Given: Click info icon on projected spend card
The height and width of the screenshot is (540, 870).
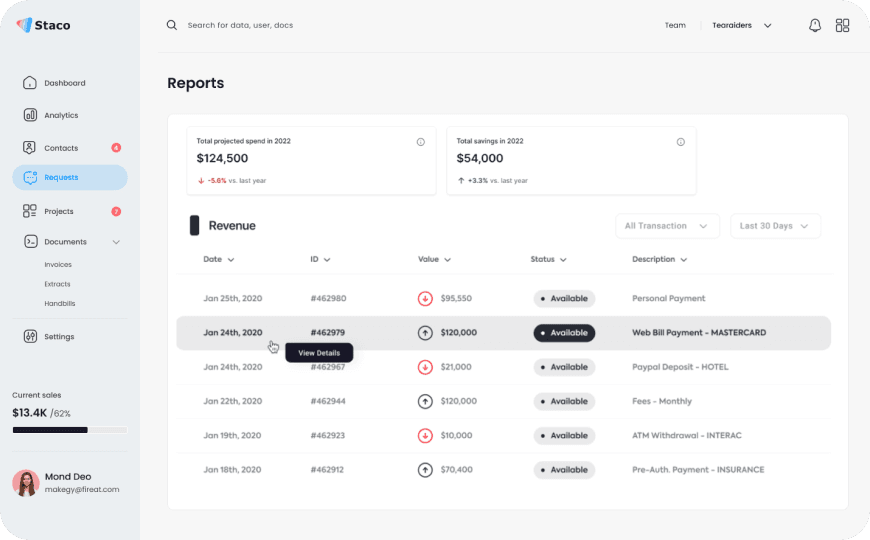Looking at the screenshot, I should [x=421, y=142].
